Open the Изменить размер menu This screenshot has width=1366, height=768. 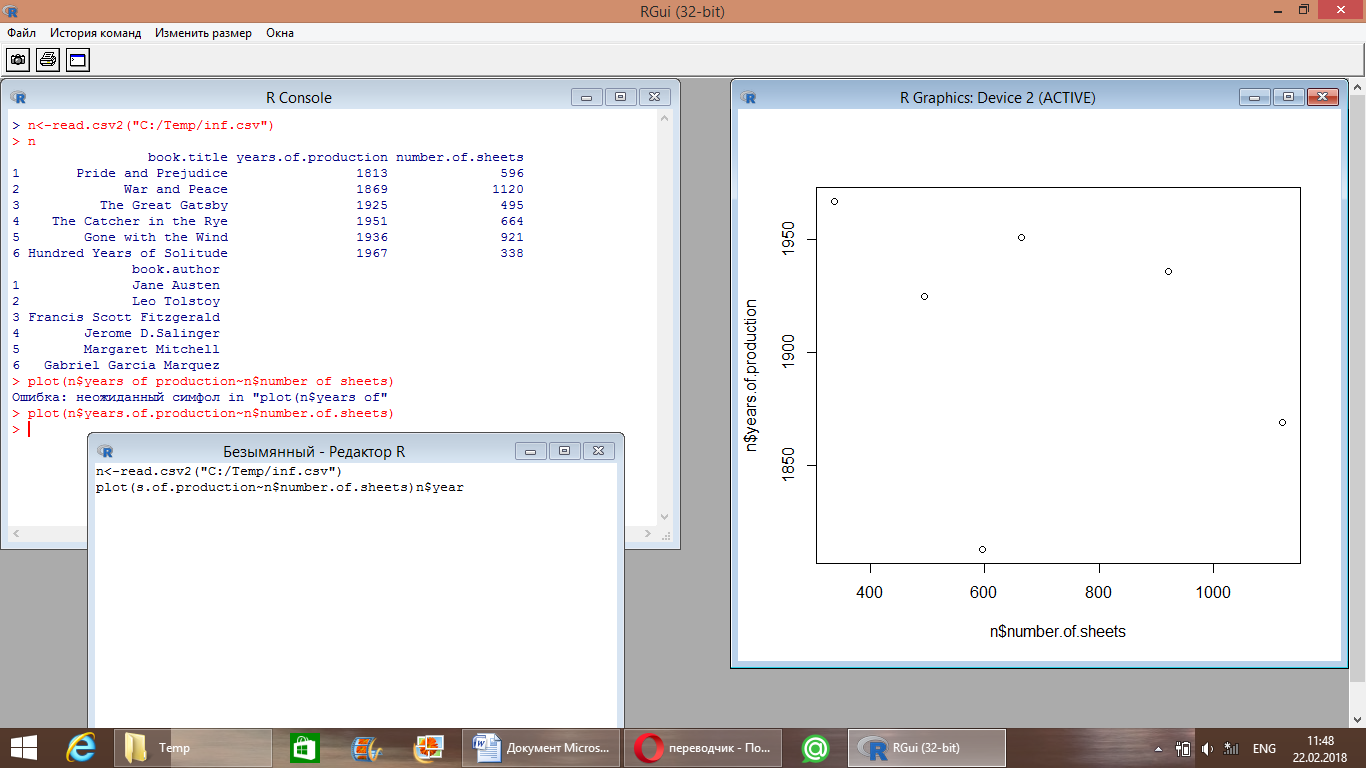click(203, 33)
